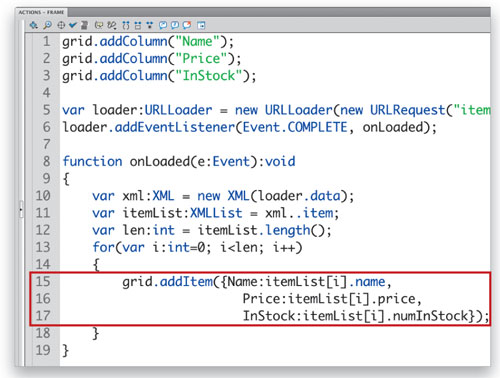Expand the hidden toolbox via the left edge handle
Image resolution: width=500 pixels, height=378 pixels.
pos(21,210)
